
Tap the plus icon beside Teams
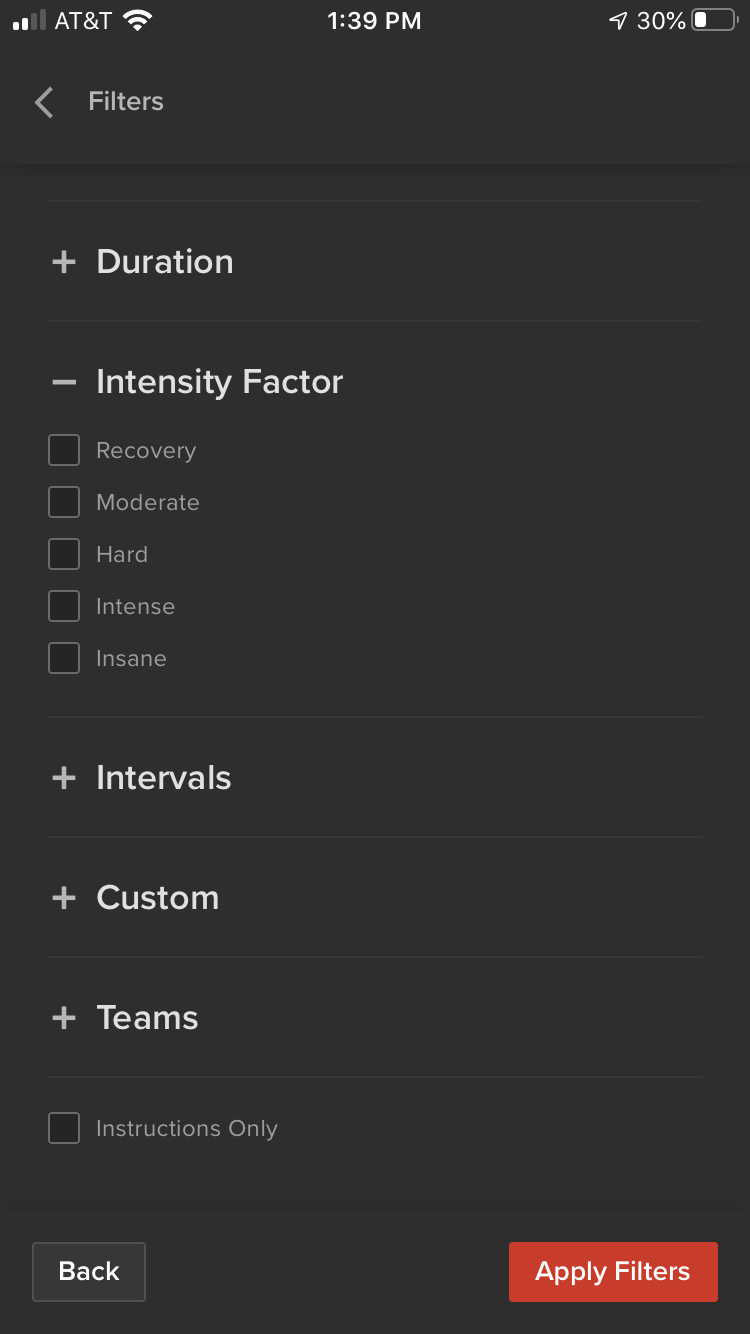(x=64, y=1018)
